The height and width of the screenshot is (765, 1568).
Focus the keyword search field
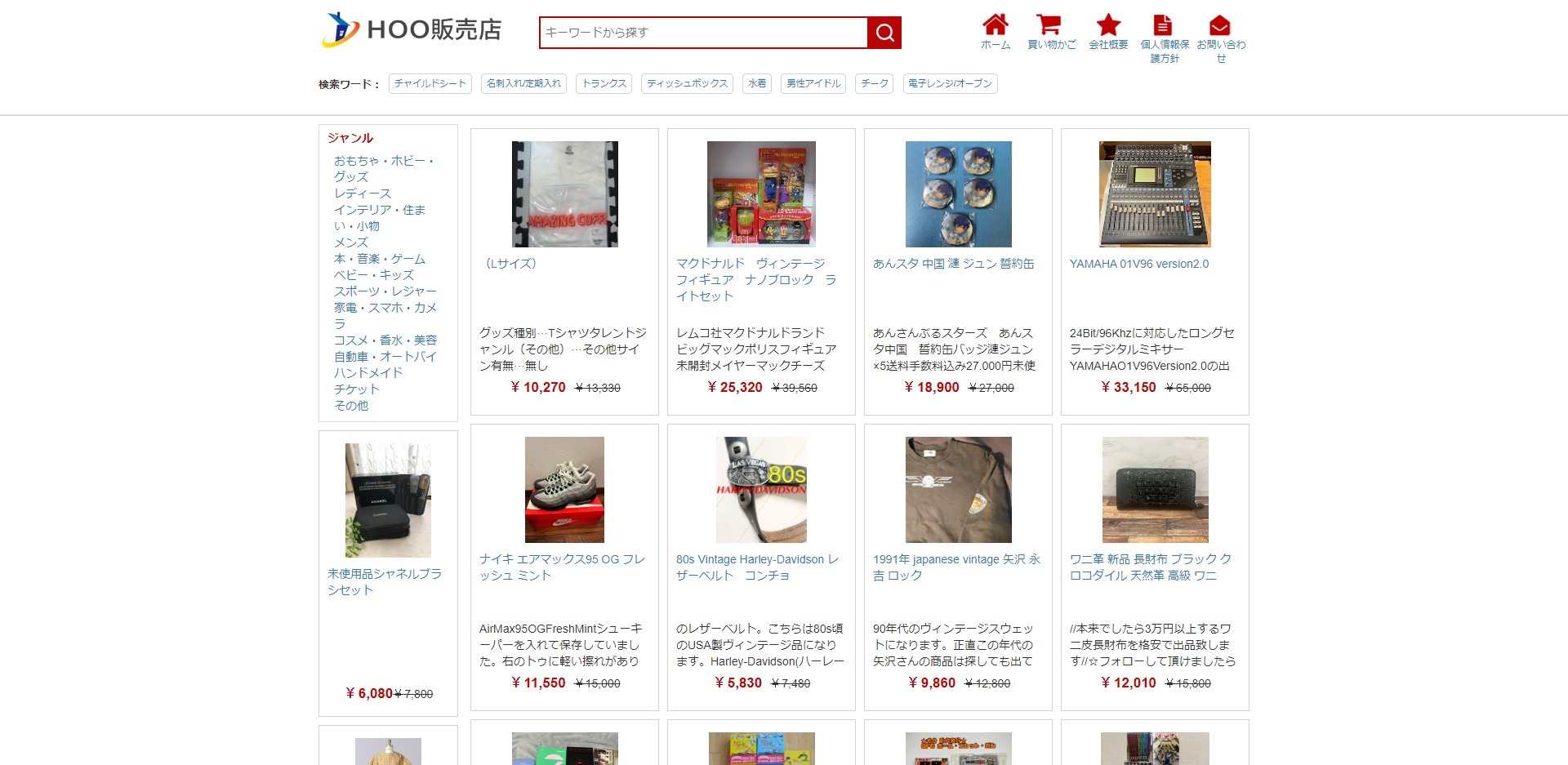tap(704, 33)
